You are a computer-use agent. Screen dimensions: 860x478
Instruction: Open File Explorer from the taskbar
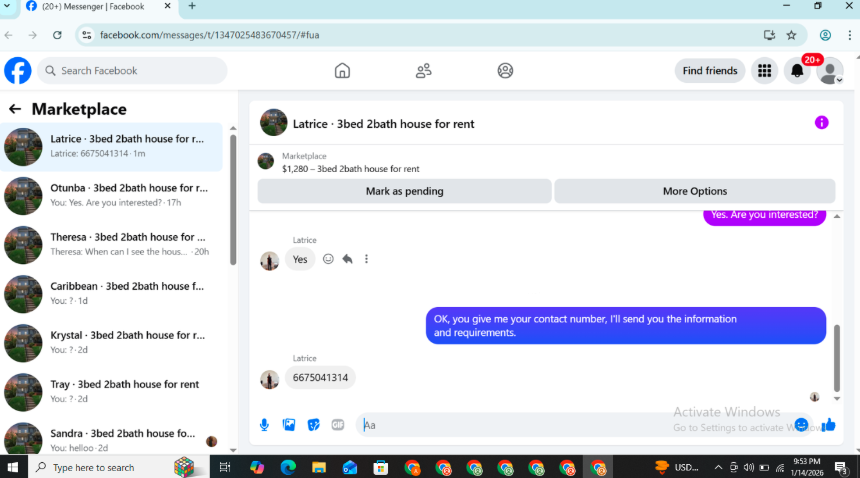(319, 467)
